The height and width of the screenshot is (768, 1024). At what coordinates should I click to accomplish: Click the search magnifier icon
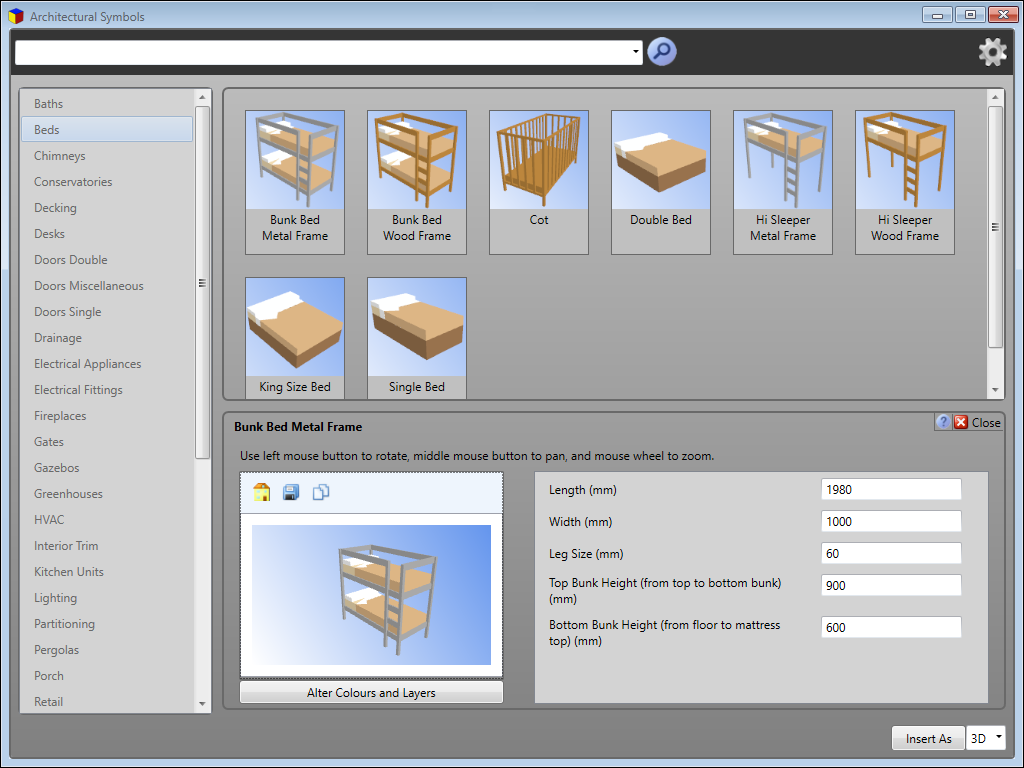pyautogui.click(x=661, y=51)
